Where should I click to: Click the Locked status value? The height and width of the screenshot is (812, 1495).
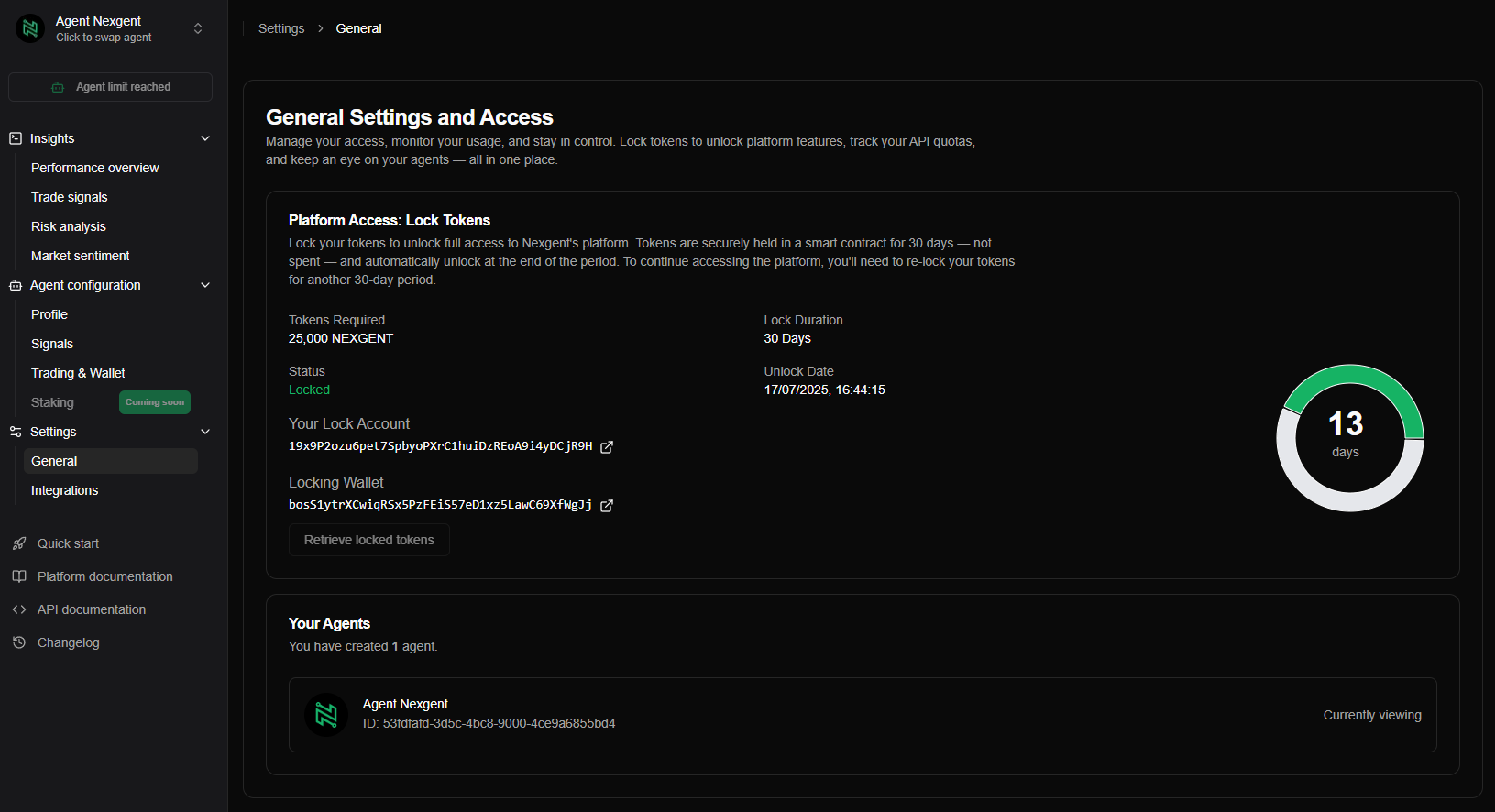point(309,390)
